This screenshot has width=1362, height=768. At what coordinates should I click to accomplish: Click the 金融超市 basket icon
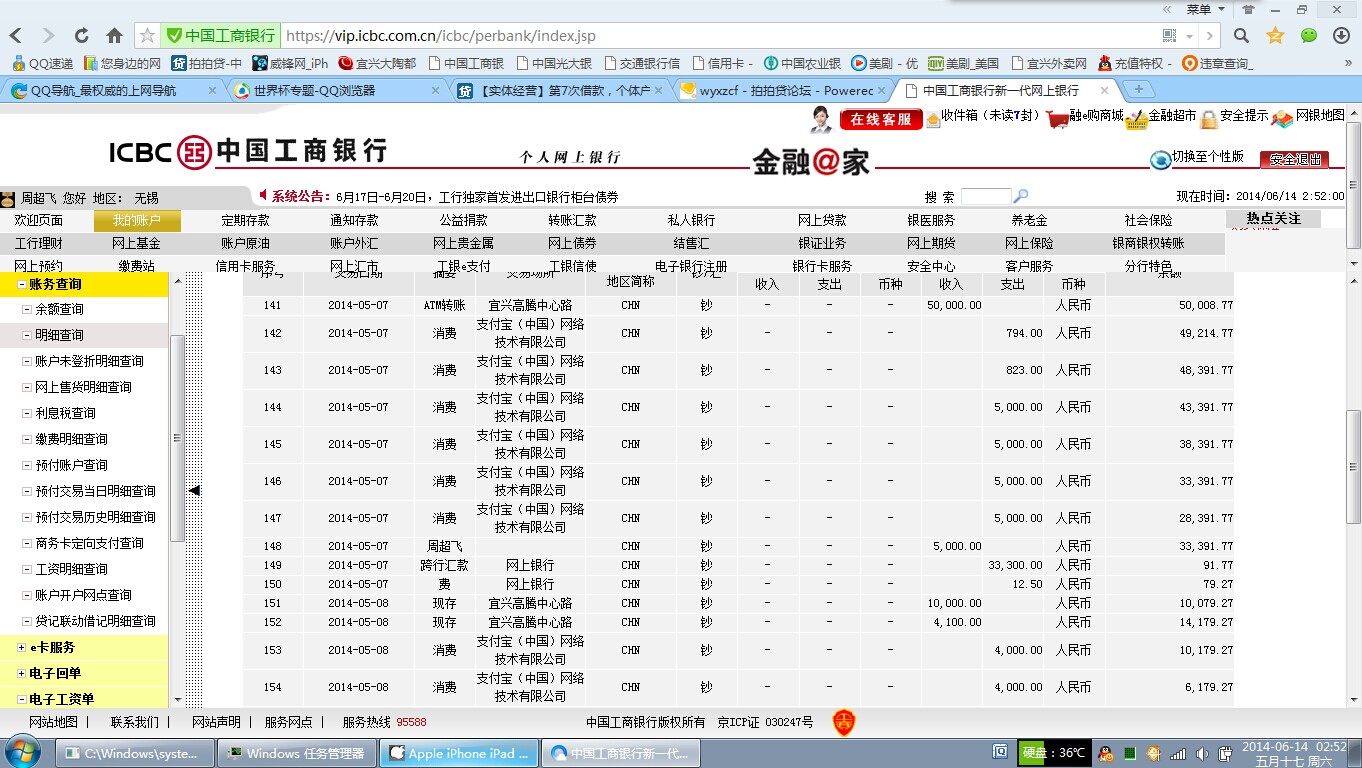[1136, 119]
